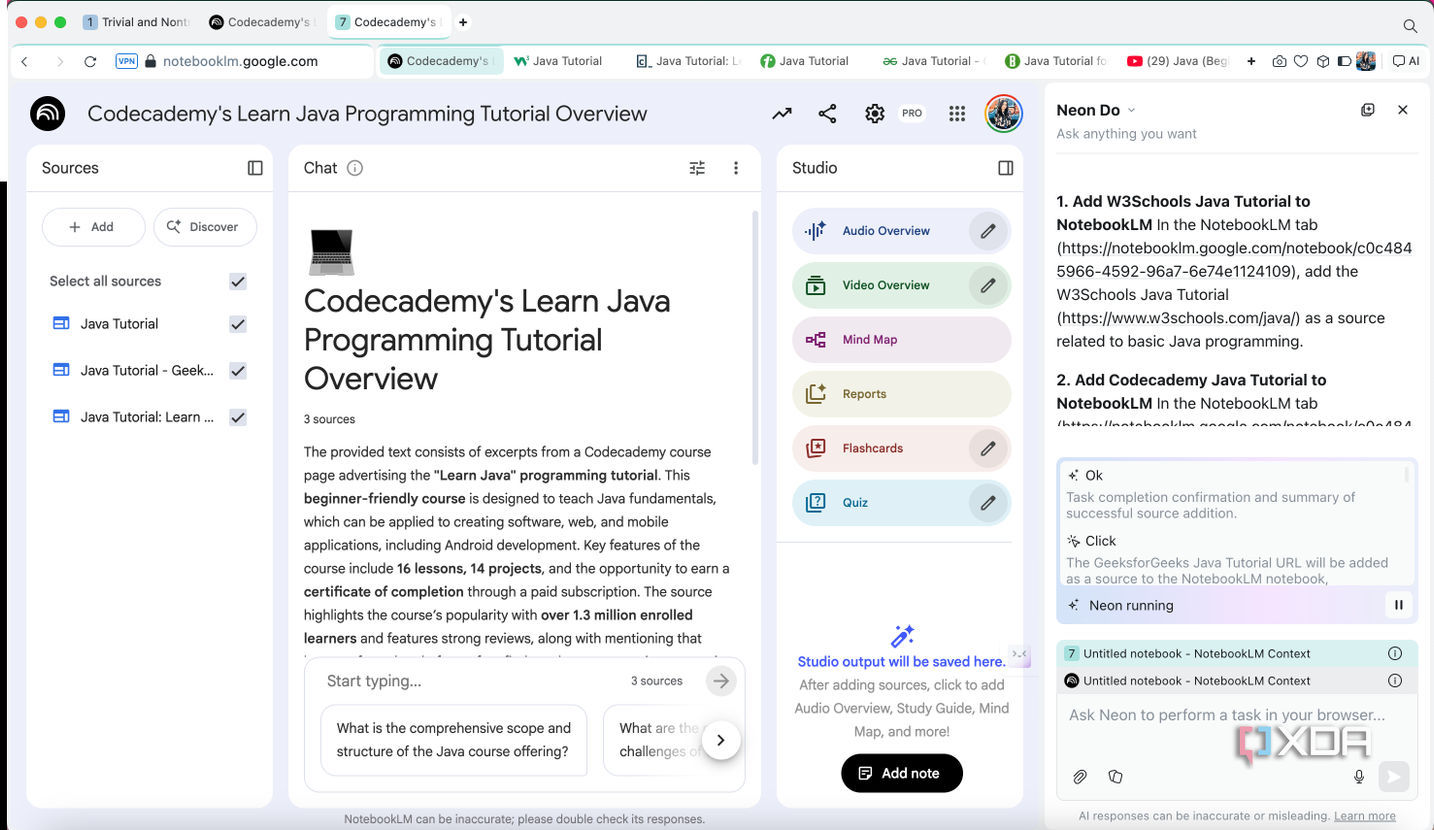Click the Add source button
1434x830 pixels.
pyautogui.click(x=93, y=227)
